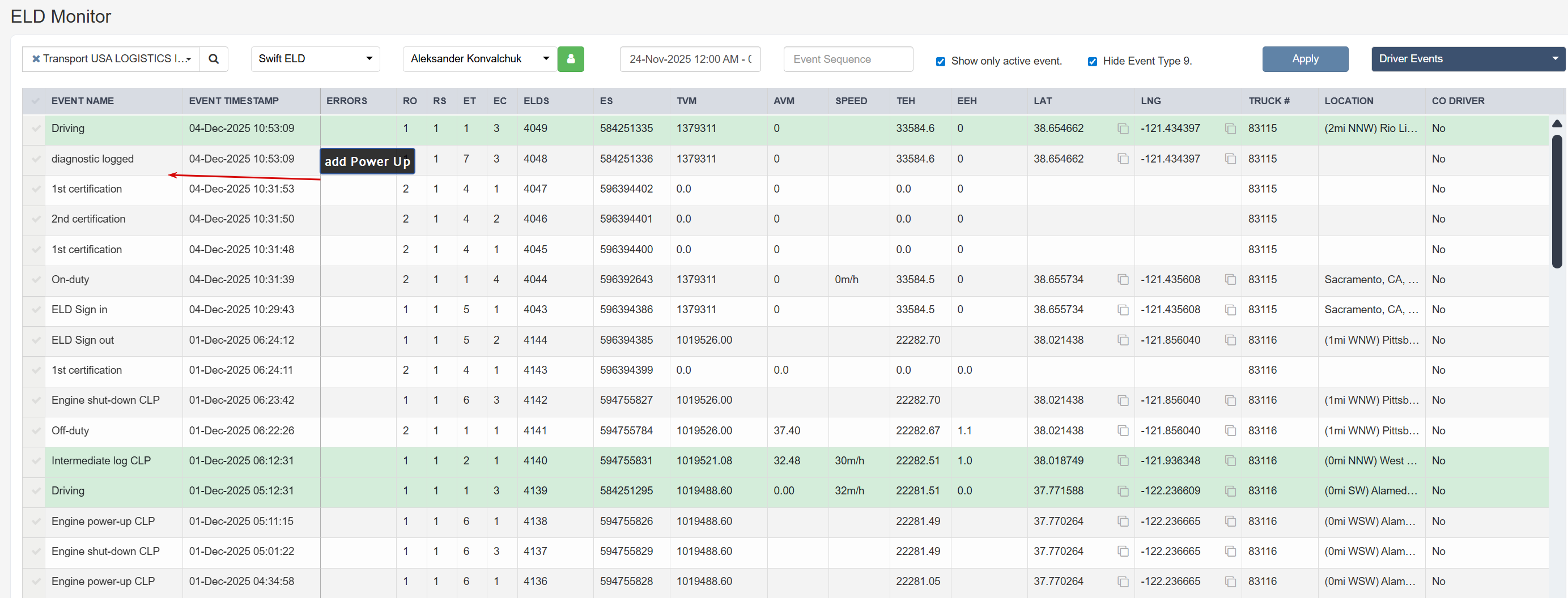Copy latitude in the On-duty row
The height and width of the screenshot is (598, 1568).
(1123, 280)
